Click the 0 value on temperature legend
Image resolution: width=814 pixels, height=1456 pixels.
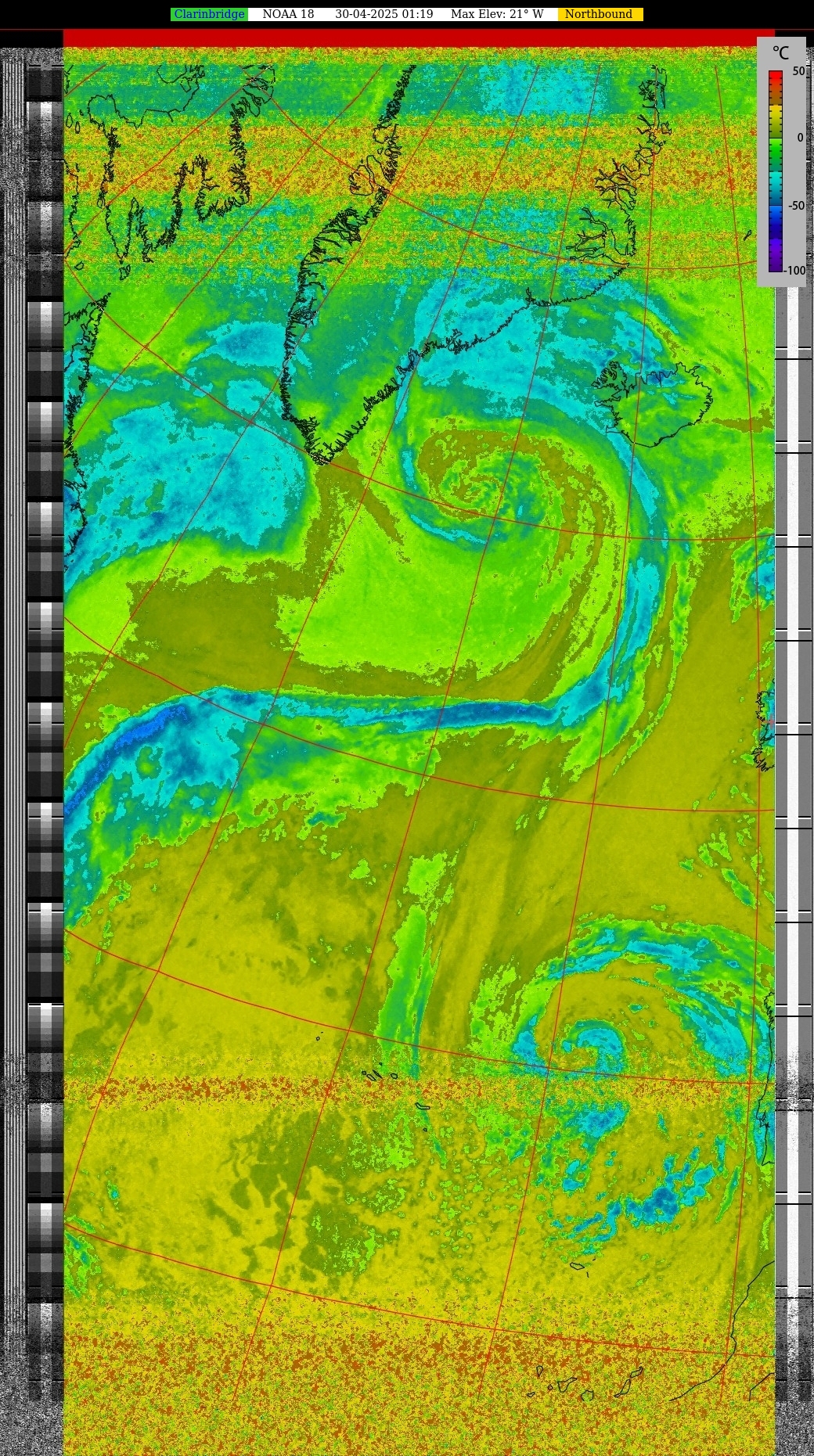(800, 138)
